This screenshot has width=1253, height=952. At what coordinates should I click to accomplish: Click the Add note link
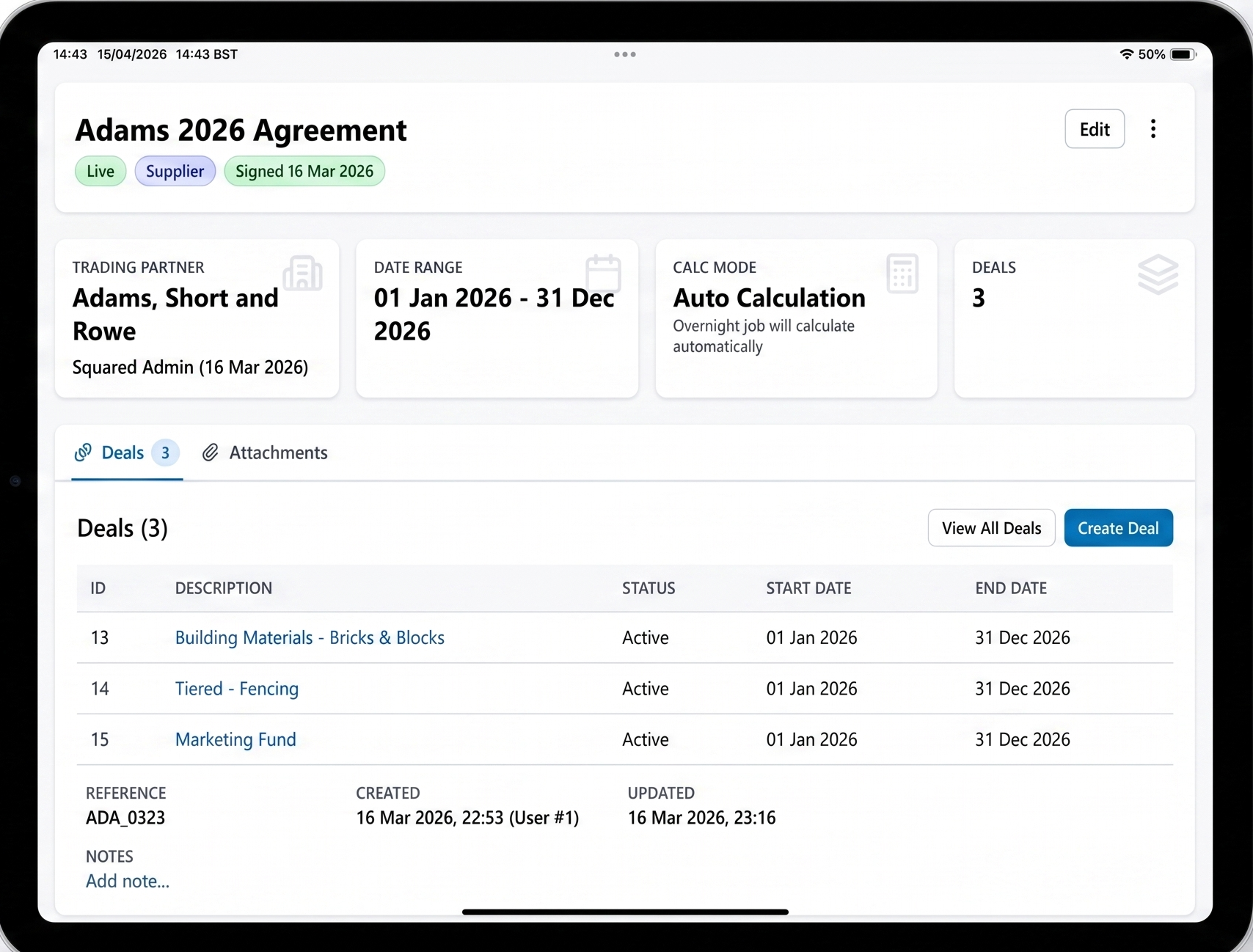point(127,881)
